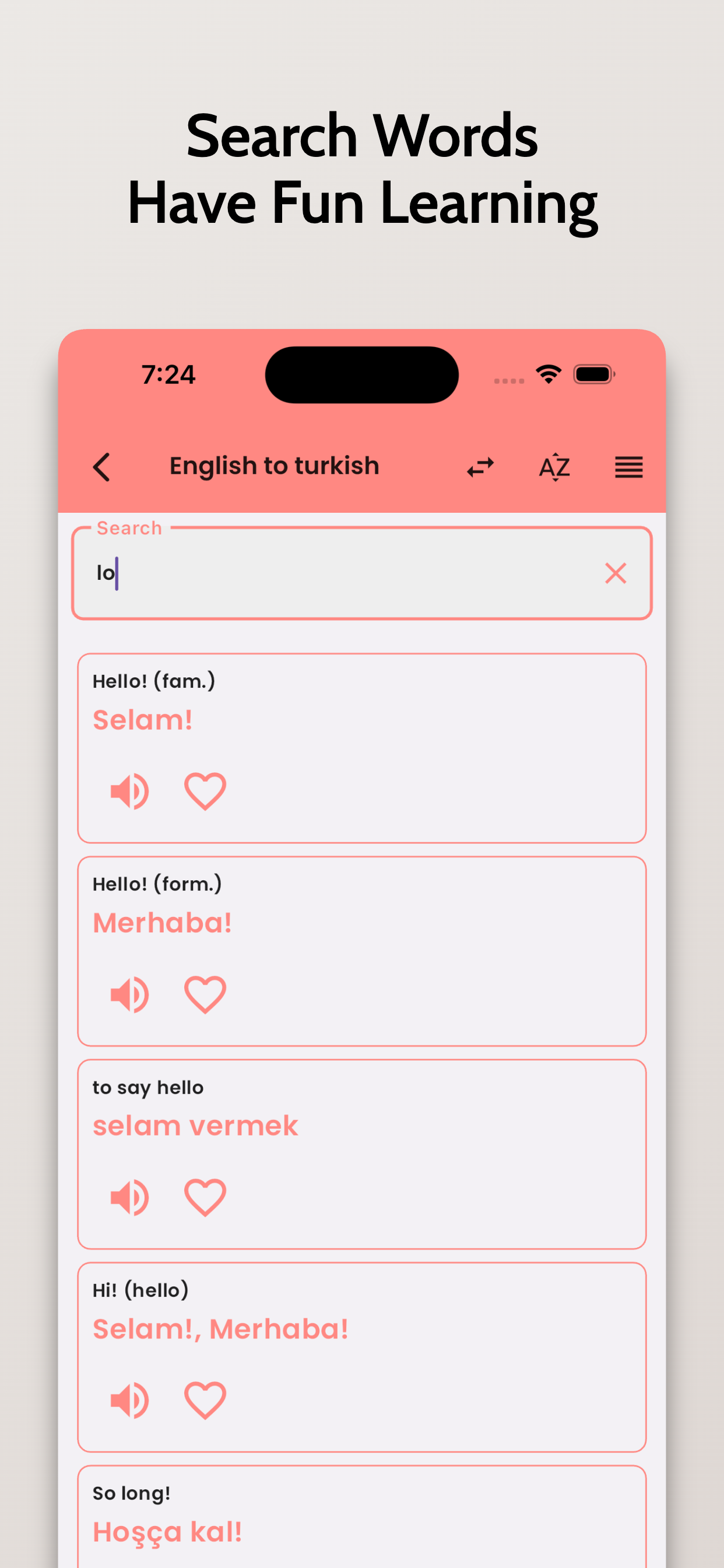This screenshot has height=1568, width=724.
Task: Sort words alphabetically with AZ icon
Action: pyautogui.click(x=554, y=467)
